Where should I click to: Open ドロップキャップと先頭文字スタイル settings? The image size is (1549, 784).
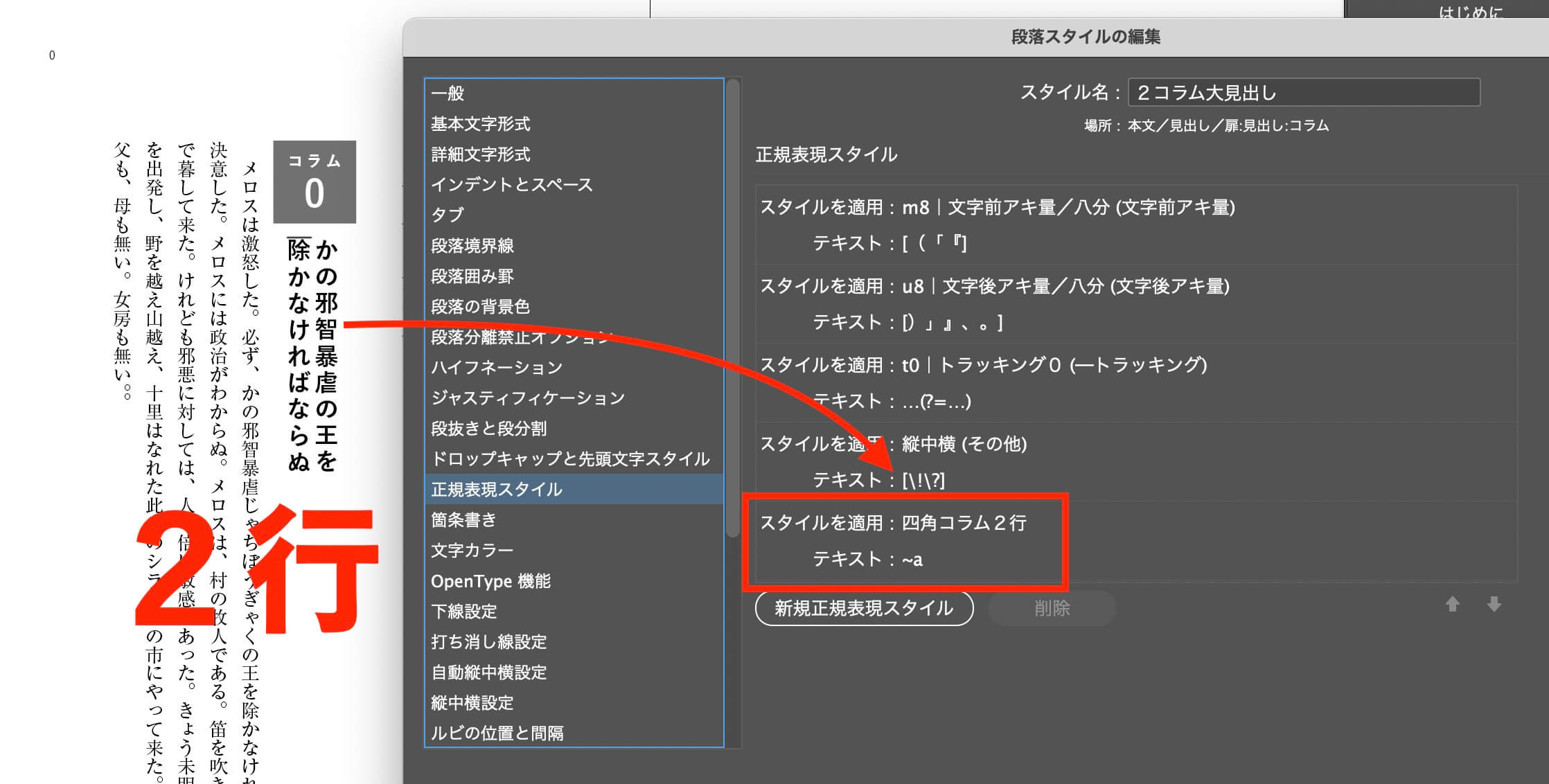[x=570, y=459]
